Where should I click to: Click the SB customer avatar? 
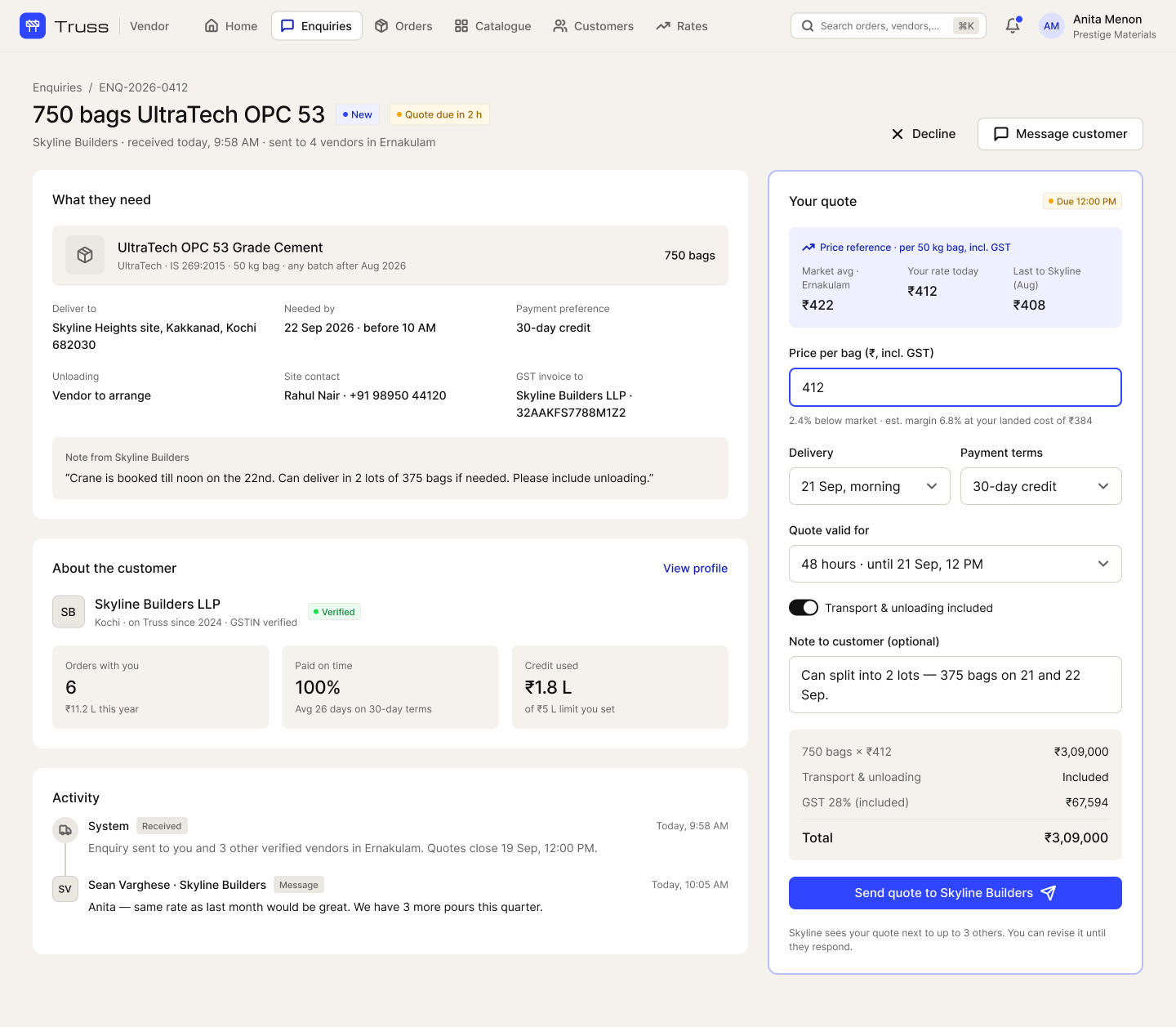[x=69, y=612]
